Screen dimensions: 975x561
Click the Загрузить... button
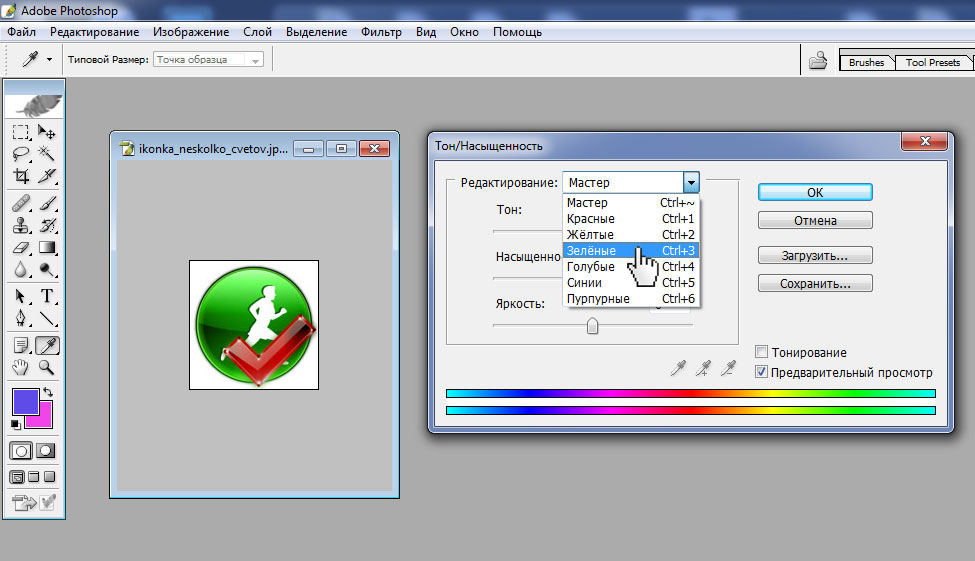tap(815, 255)
